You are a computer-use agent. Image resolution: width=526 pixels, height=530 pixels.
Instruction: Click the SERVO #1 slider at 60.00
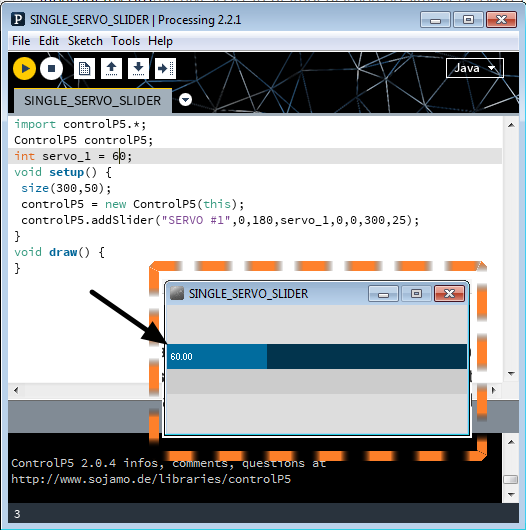317,356
